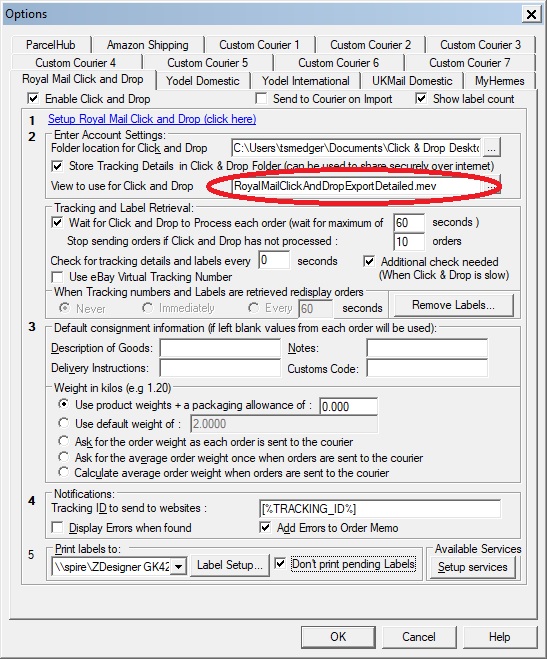Select the Every seconds redisplay radio option

coord(253,308)
